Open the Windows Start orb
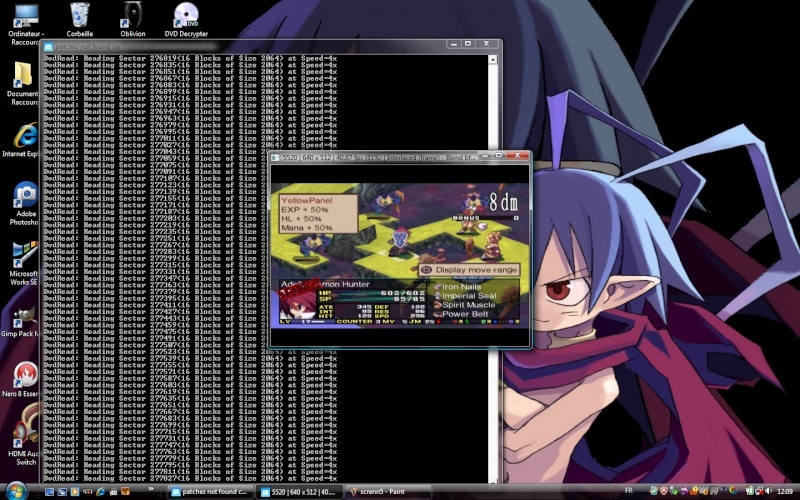The height and width of the screenshot is (500, 800). (16, 491)
